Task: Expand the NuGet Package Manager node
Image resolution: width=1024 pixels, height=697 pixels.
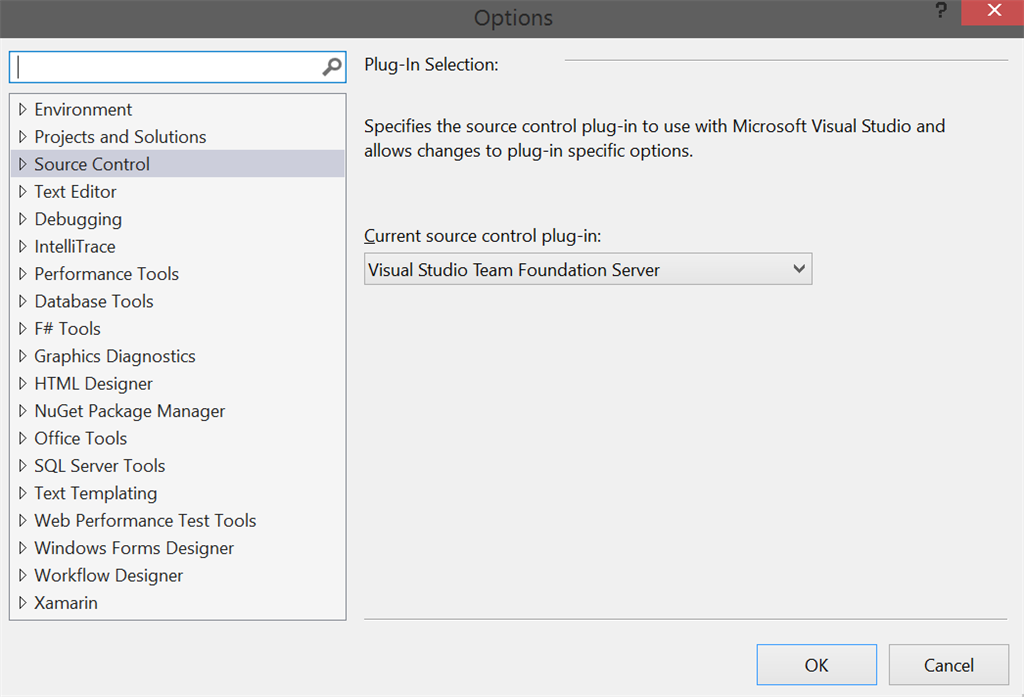Action: point(24,410)
